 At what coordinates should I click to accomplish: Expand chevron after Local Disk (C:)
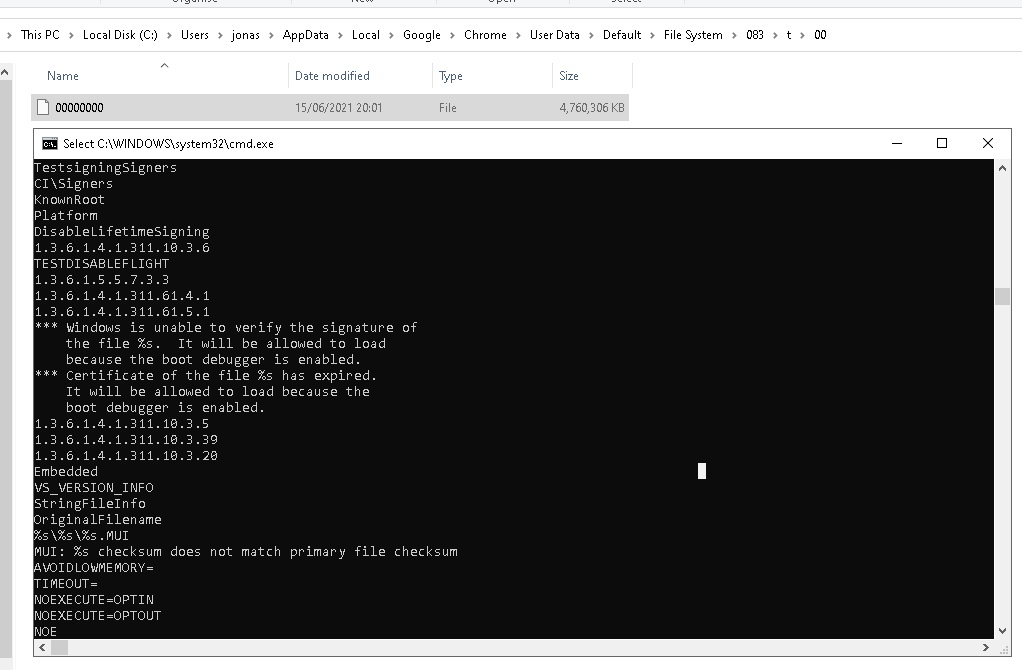click(x=169, y=35)
